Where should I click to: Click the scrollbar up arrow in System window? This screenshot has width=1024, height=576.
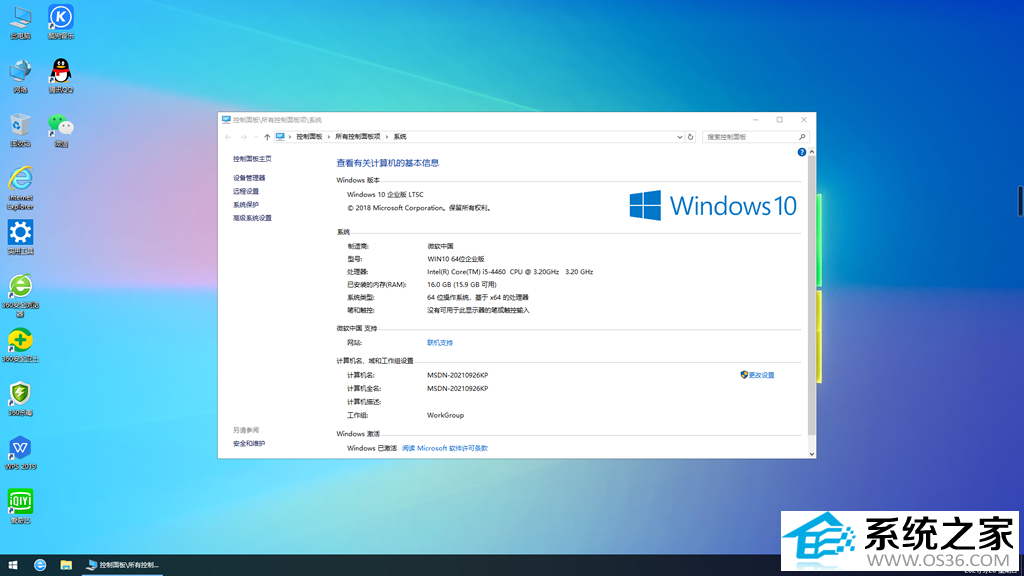(x=812, y=152)
